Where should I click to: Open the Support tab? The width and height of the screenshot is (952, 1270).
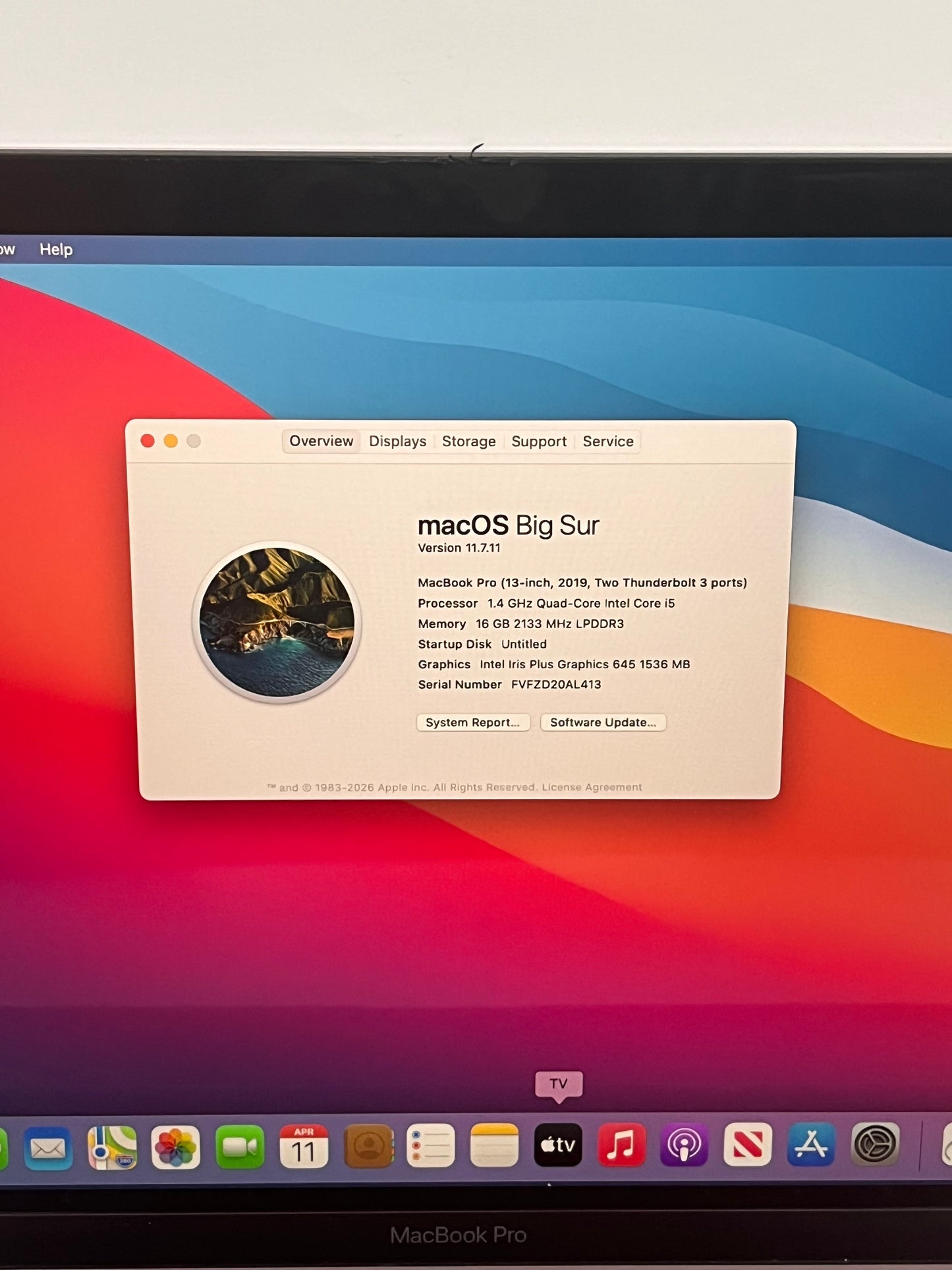(539, 442)
